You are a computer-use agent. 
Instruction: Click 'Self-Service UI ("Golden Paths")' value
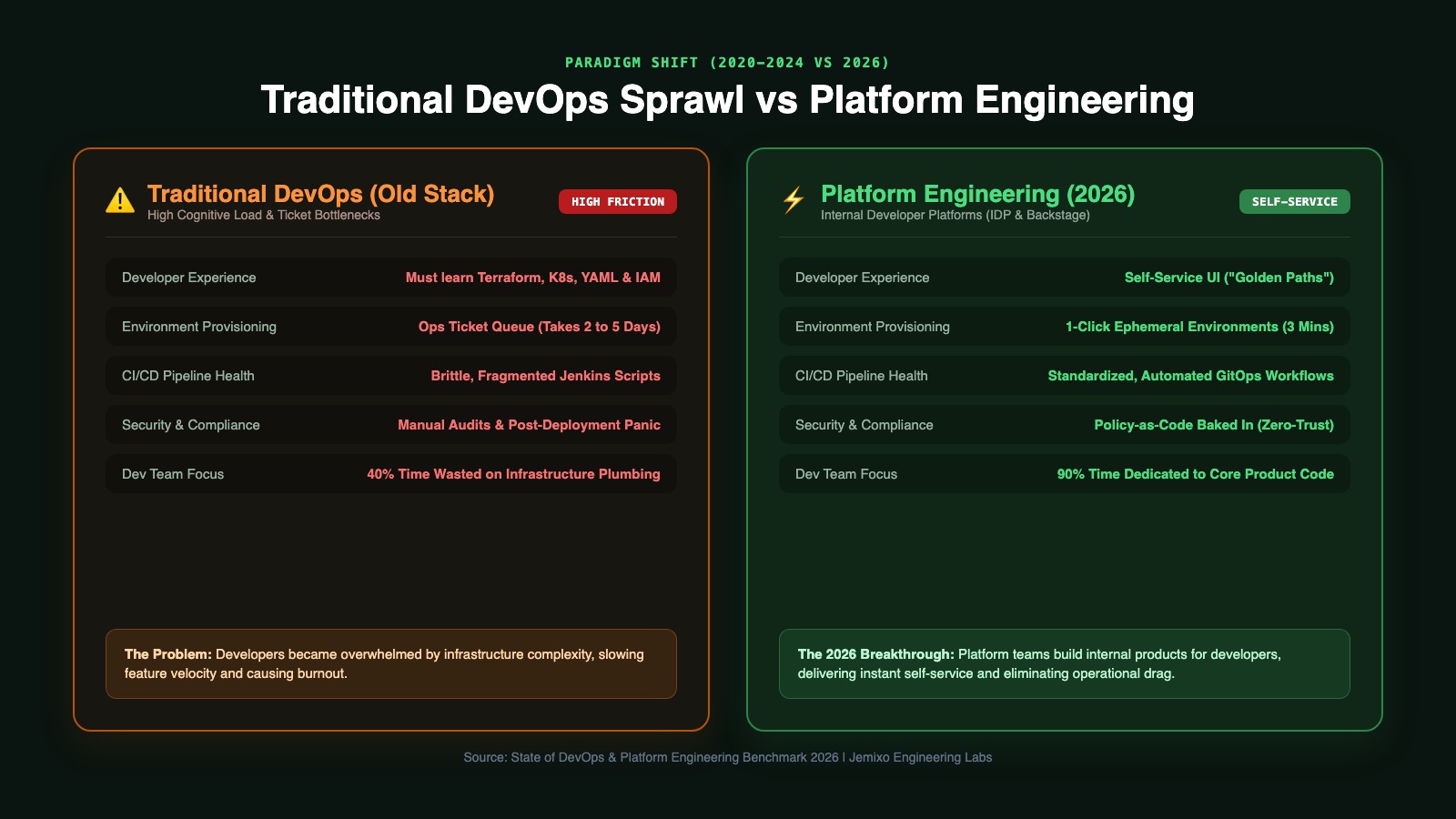(1229, 278)
